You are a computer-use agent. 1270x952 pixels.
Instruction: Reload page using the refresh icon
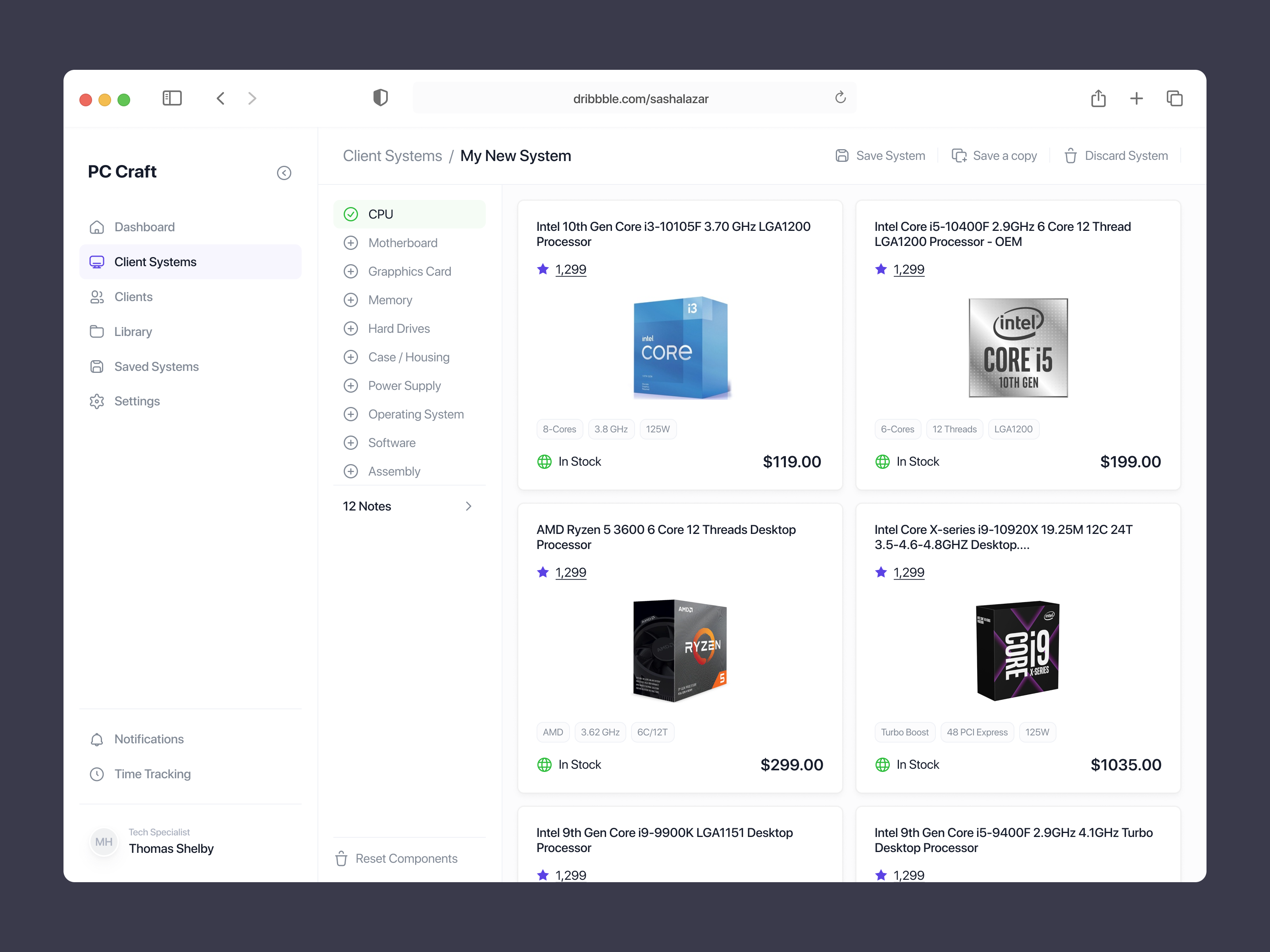[840, 98]
